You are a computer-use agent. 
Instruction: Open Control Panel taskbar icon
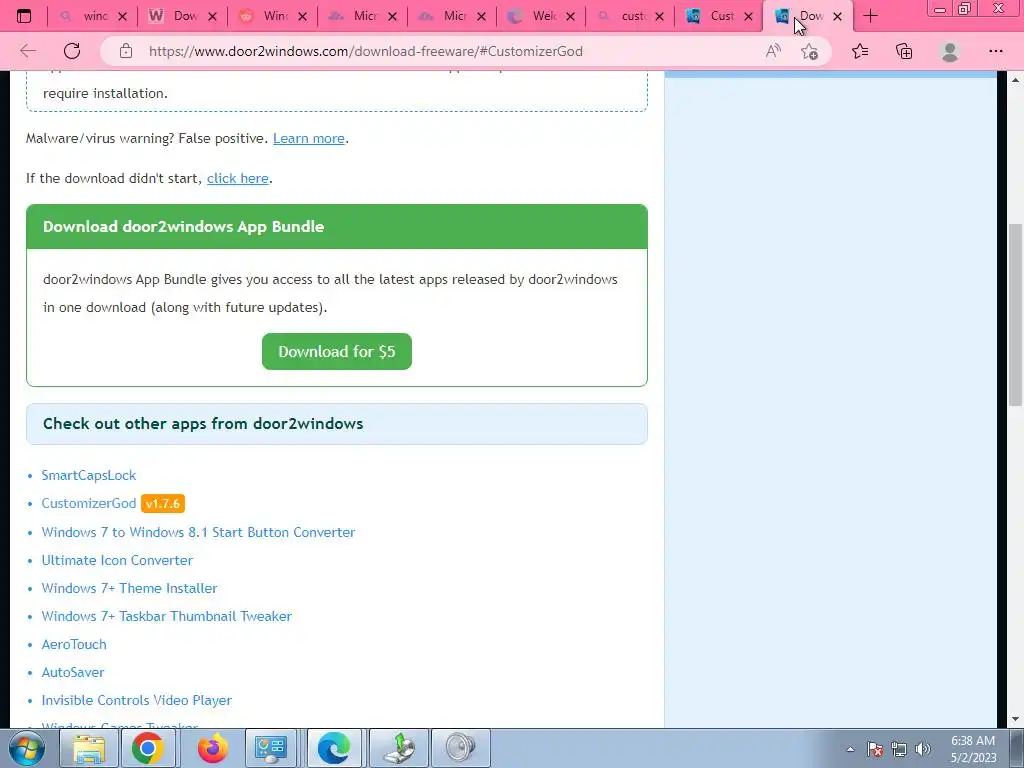coord(271,748)
